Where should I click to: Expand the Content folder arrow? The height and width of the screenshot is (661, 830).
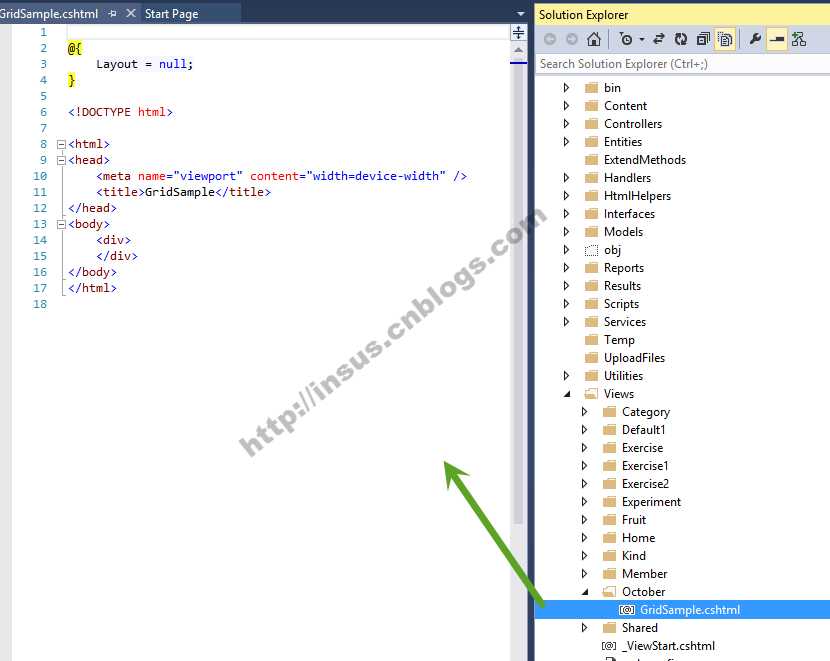(x=566, y=106)
